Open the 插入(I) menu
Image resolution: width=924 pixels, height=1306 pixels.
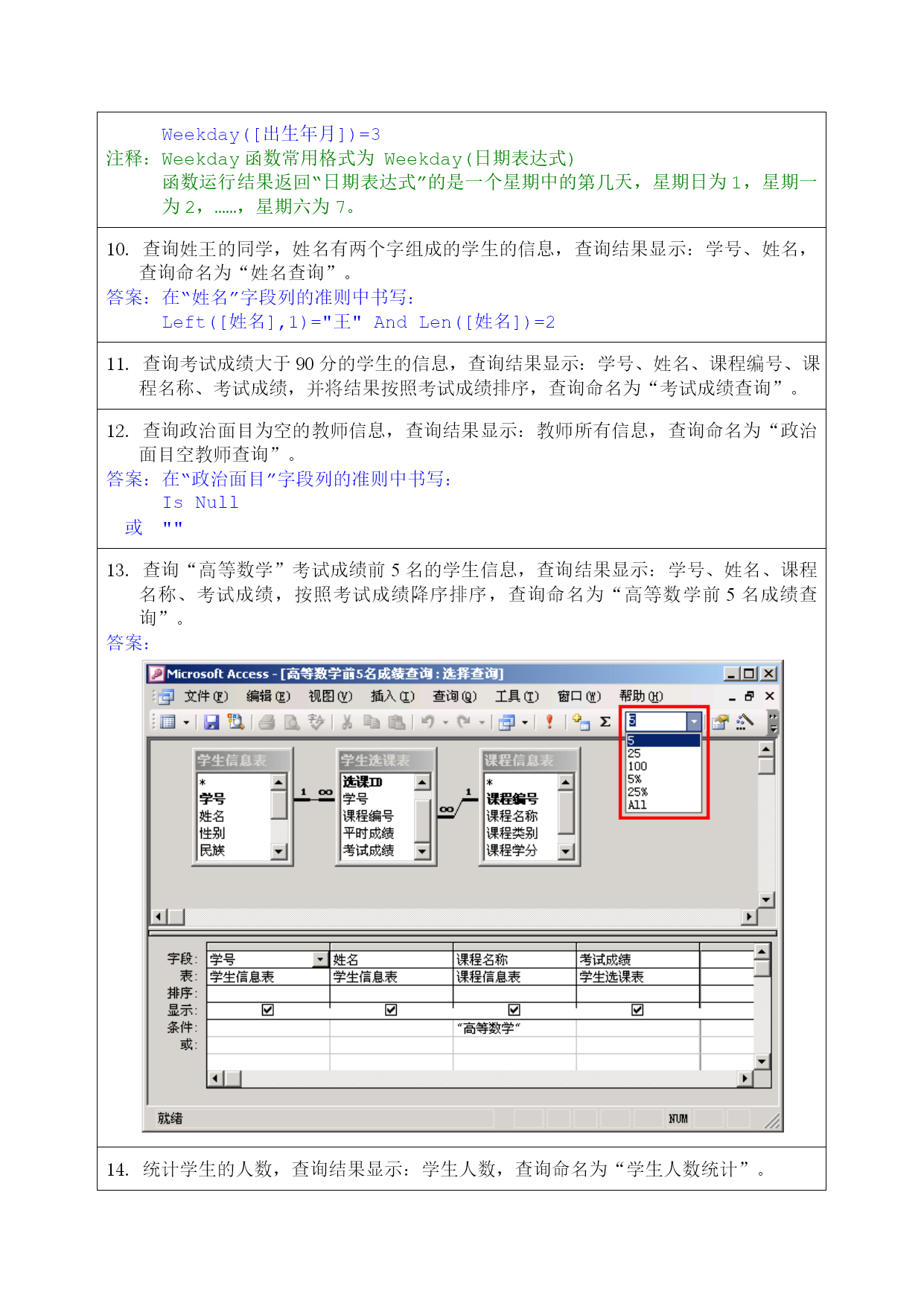392,697
